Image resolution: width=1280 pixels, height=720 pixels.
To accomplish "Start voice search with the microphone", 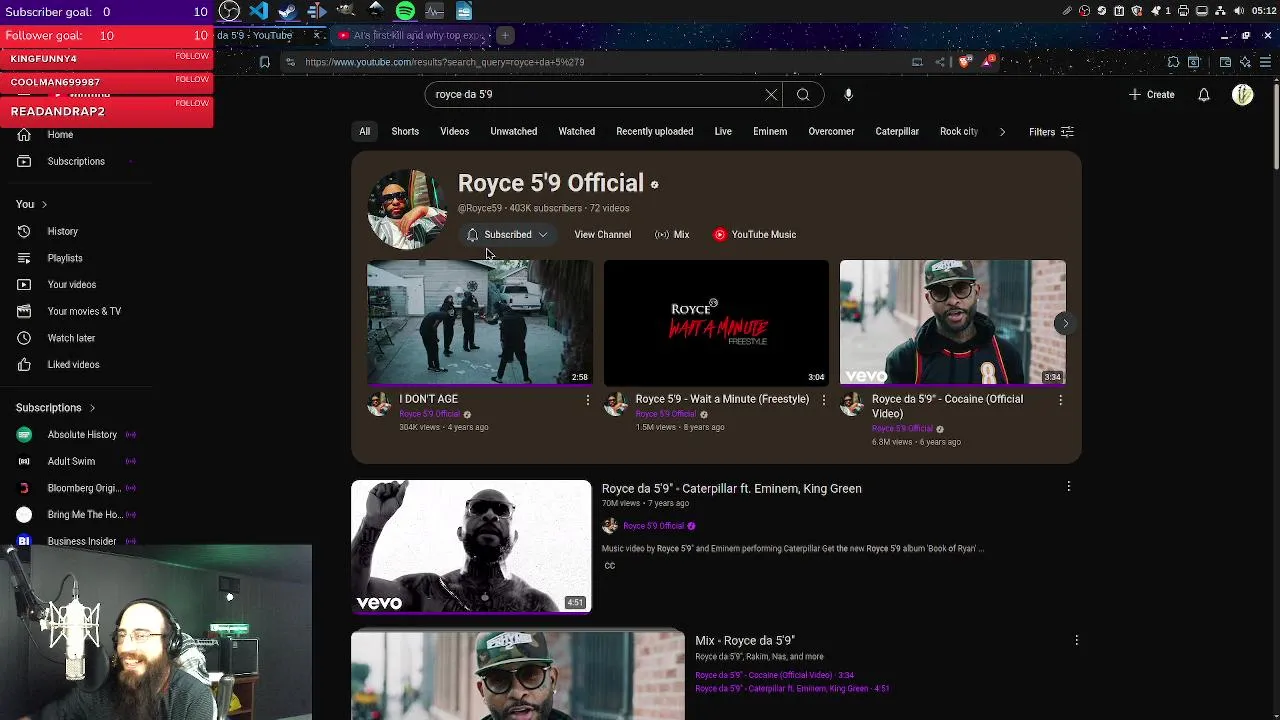I will (x=848, y=95).
